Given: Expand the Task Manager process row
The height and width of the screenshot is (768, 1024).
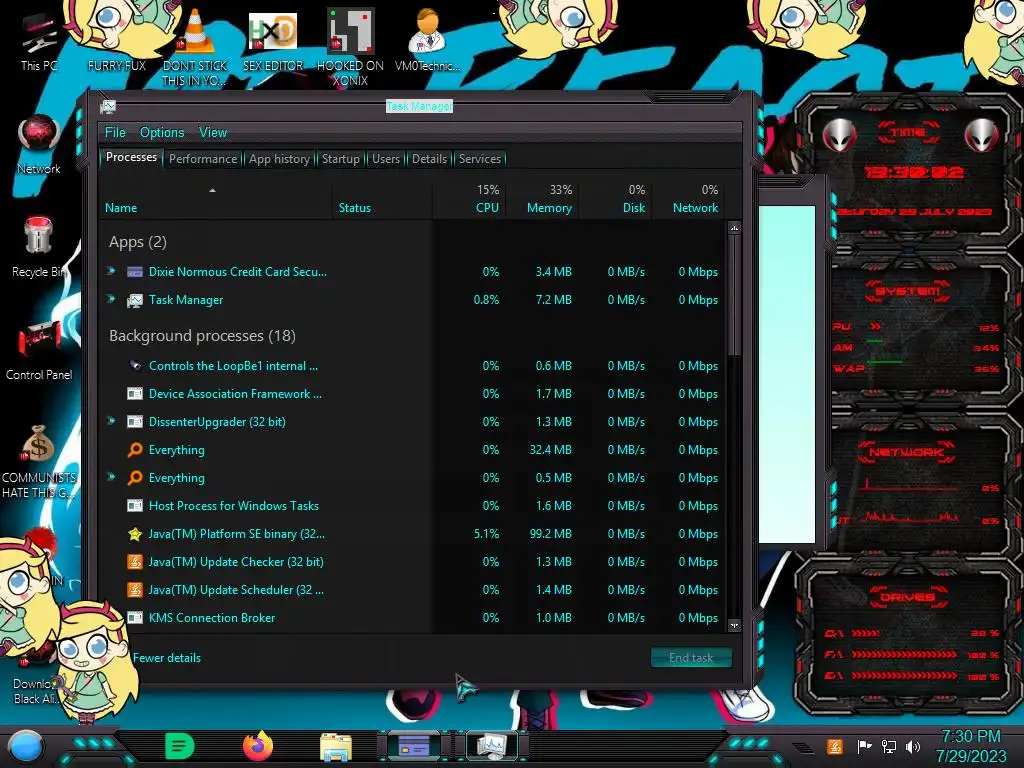Looking at the screenshot, I should [112, 299].
